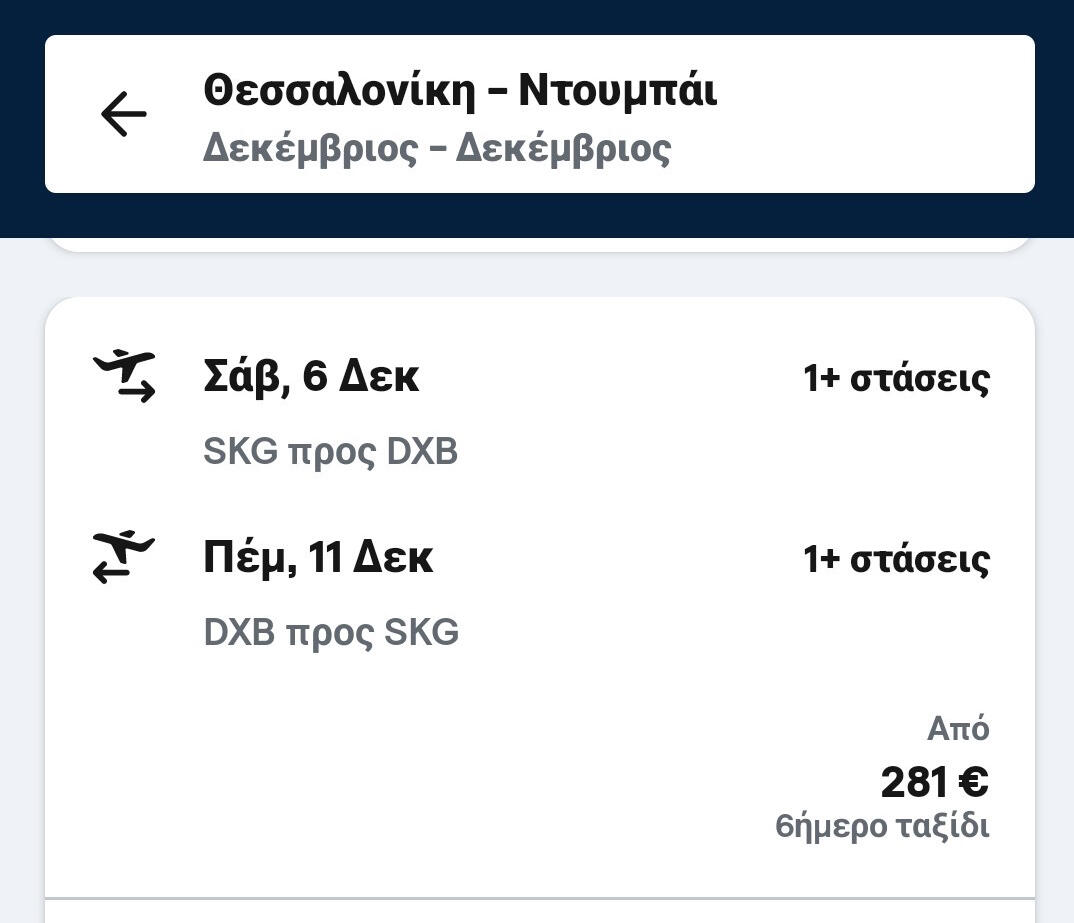Click the return flight plane icon
Screen dimensions: 1074x923
[124, 557]
